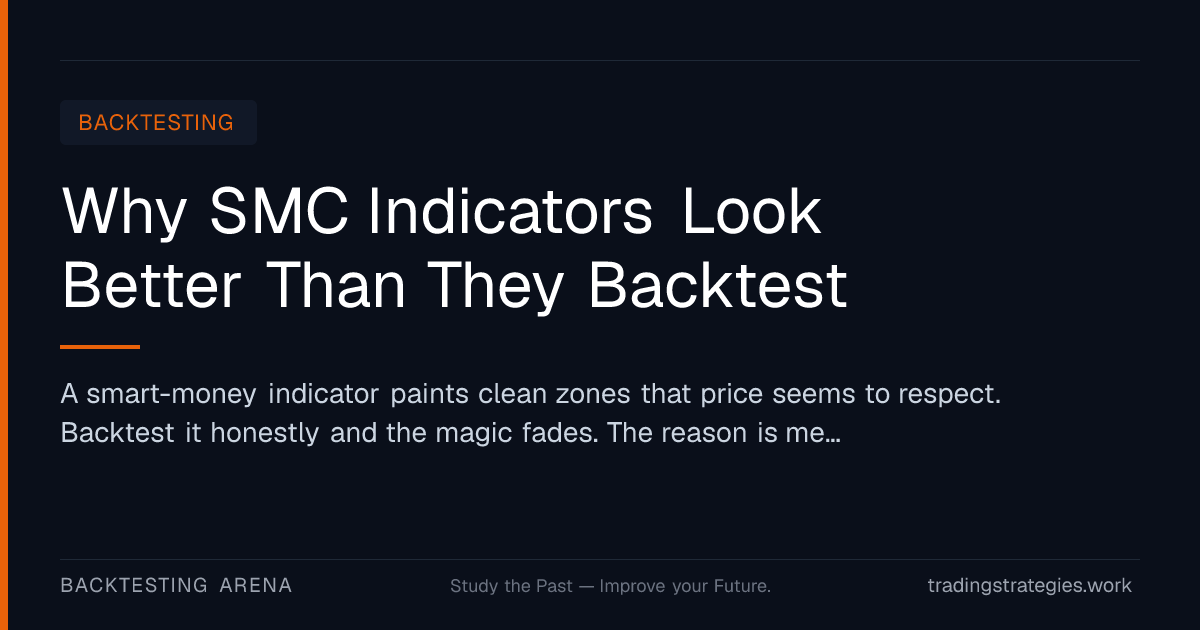Select the headline line 'Why SMC Indicators Look'
Screen dimensions: 1200x630
click(x=441, y=213)
